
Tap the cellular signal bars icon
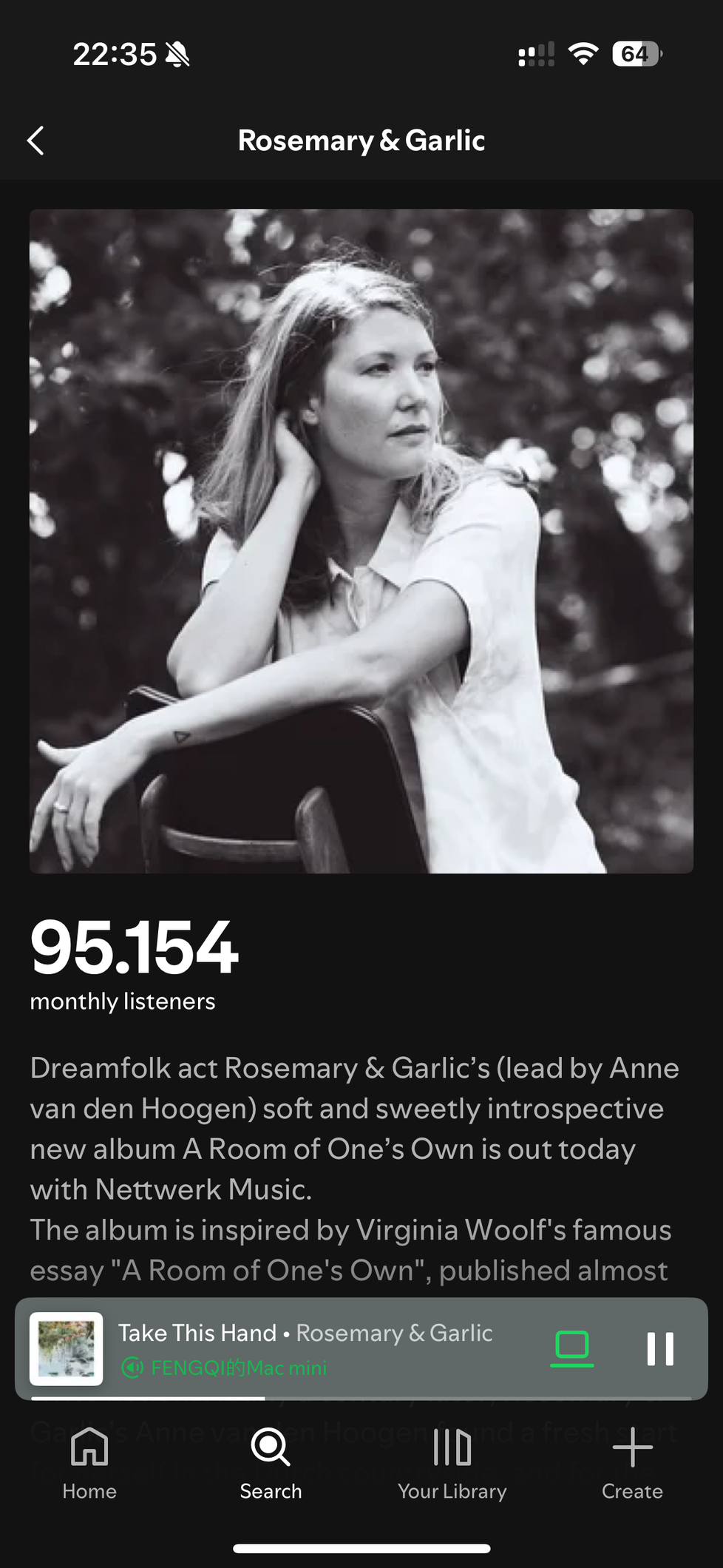pyautogui.click(x=537, y=54)
